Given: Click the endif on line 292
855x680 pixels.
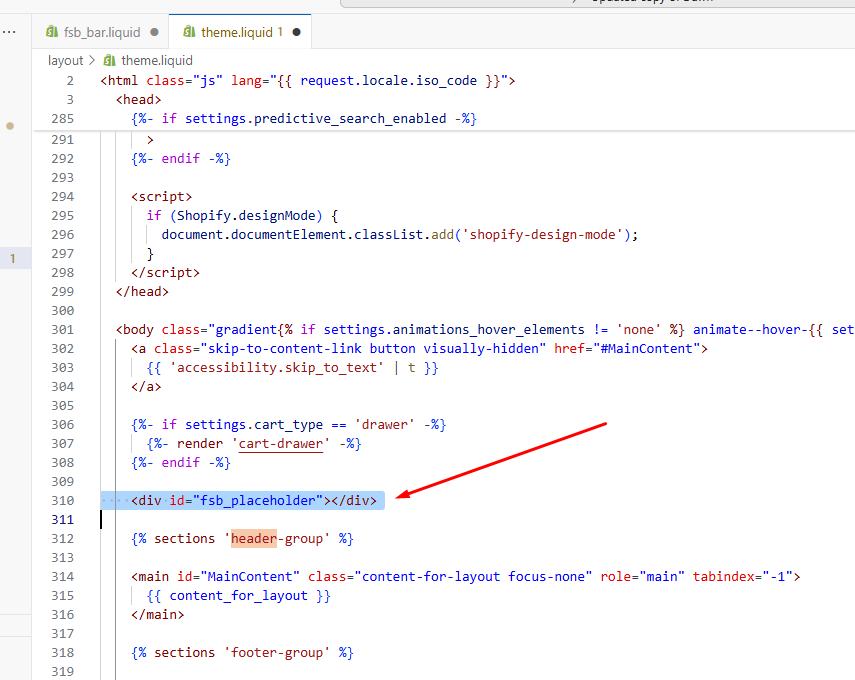Looking at the screenshot, I should 181,159.
